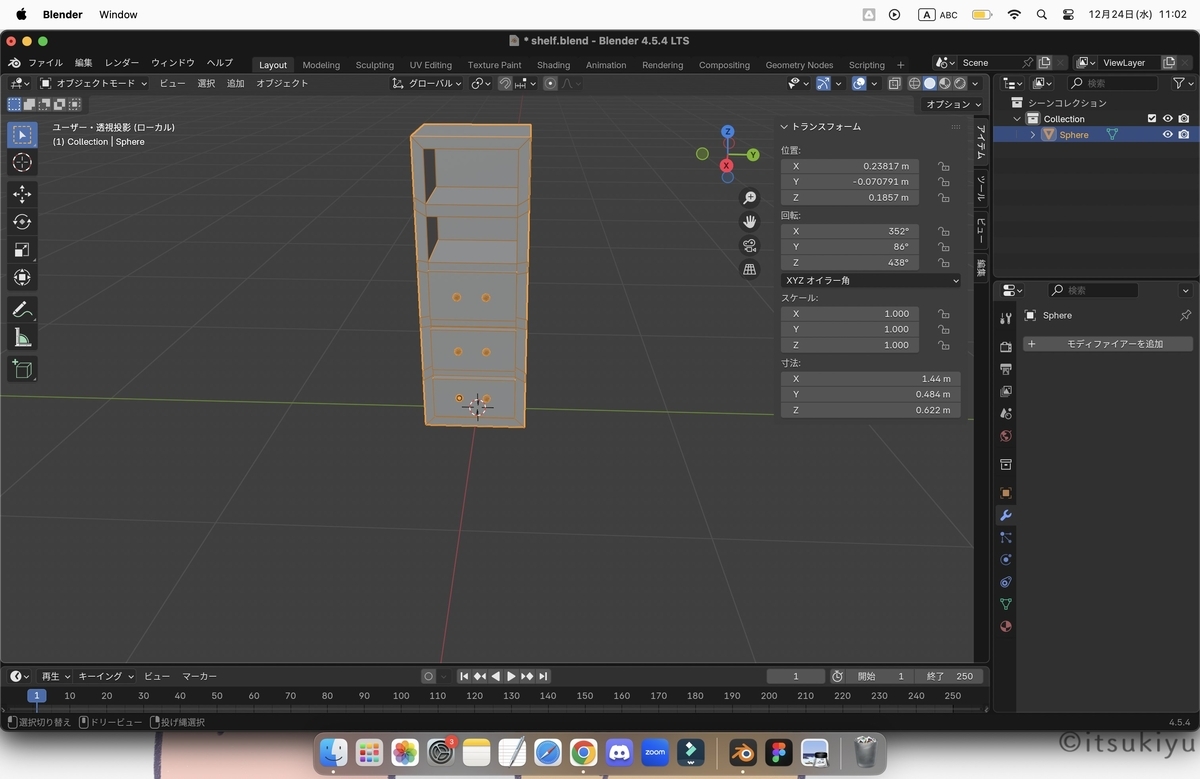
Task: Select the combined Transform tool
Action: (22, 277)
